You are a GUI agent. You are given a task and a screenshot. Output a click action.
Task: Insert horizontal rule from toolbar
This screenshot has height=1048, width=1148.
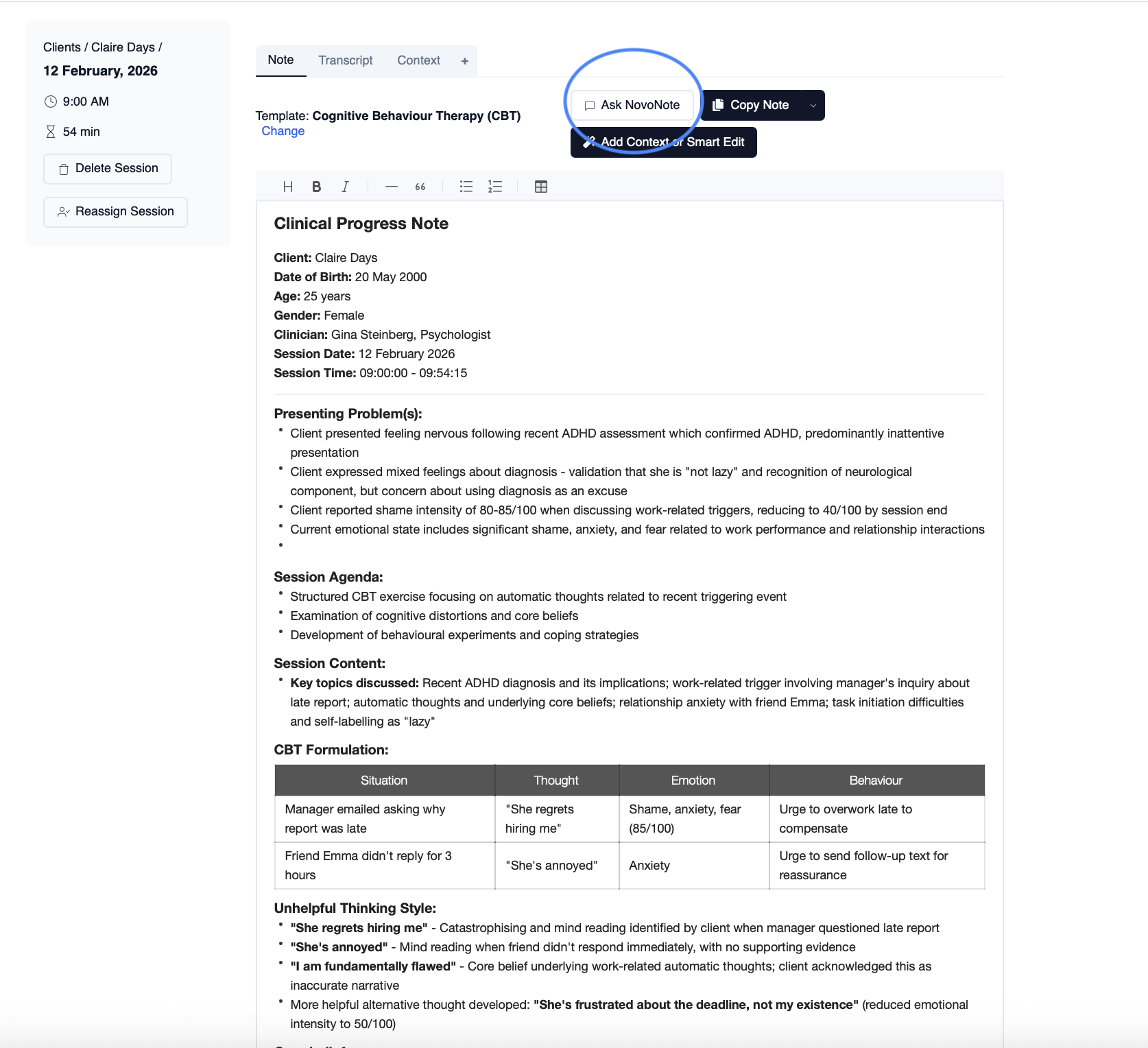[392, 187]
